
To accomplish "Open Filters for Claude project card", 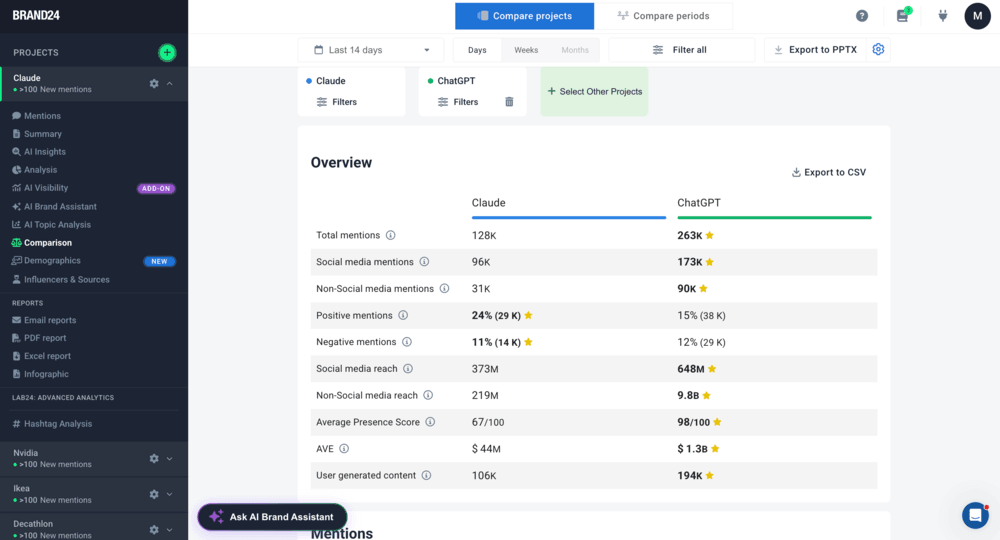I will pyautogui.click(x=337, y=102).
